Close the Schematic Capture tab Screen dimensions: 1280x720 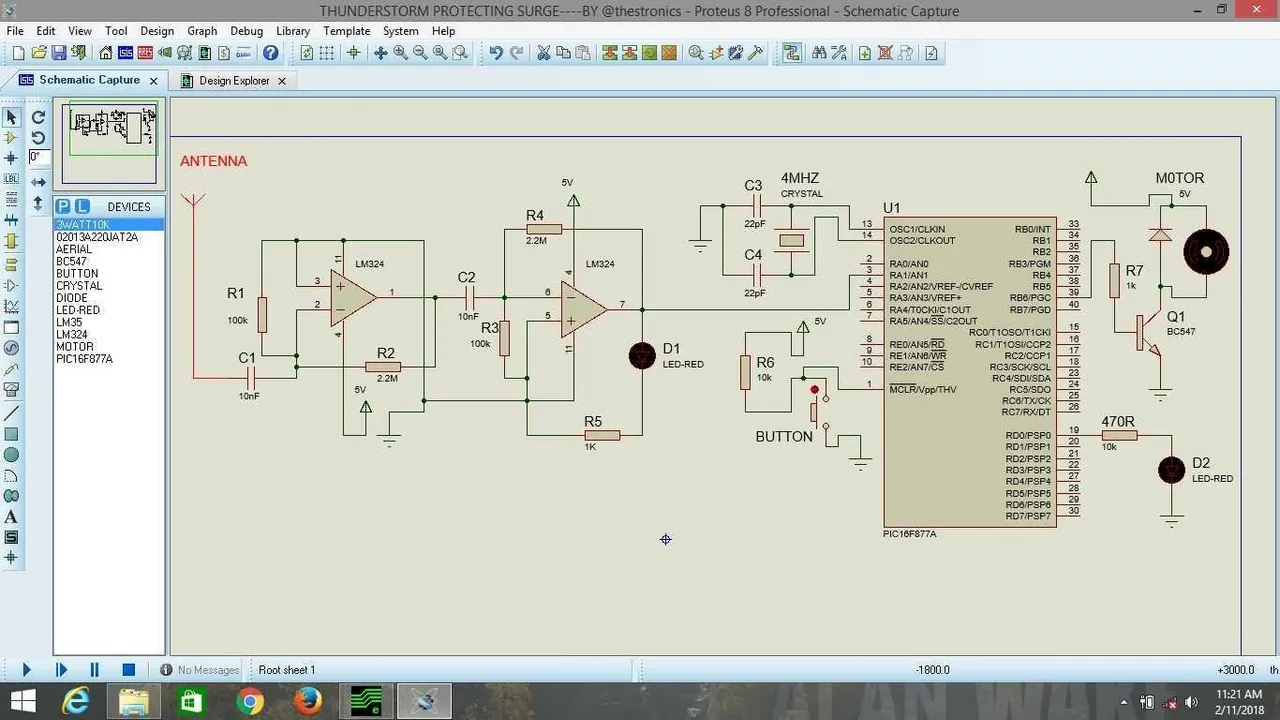[x=154, y=81]
